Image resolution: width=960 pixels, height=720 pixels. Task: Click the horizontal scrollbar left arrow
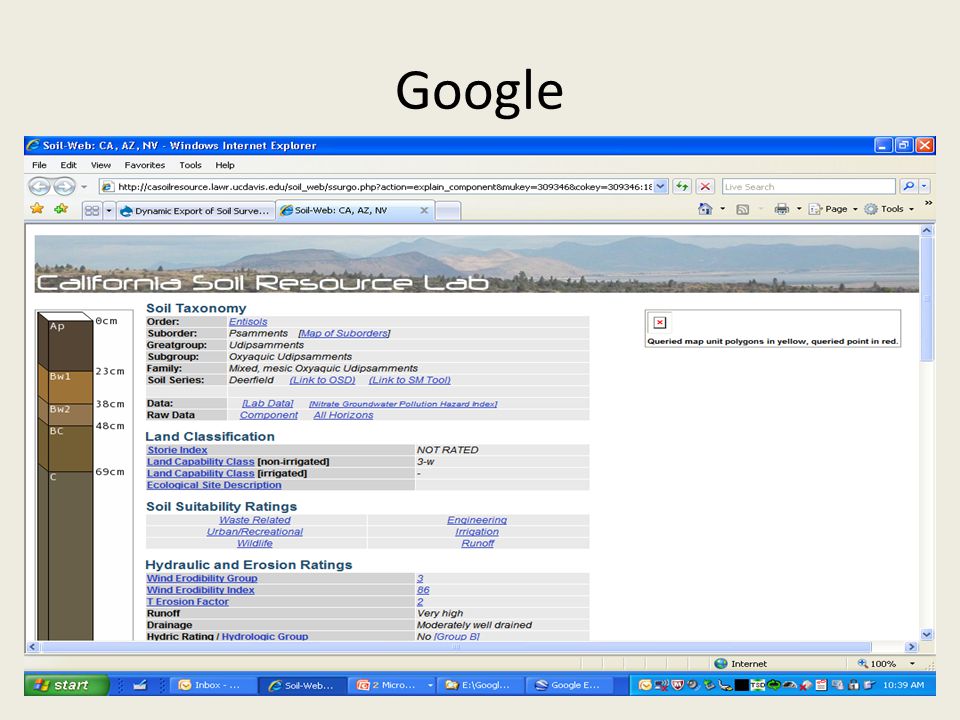pos(33,647)
